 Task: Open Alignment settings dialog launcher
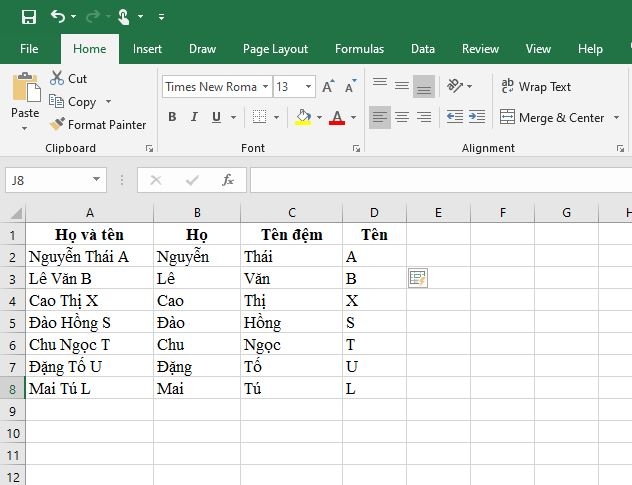(620, 149)
